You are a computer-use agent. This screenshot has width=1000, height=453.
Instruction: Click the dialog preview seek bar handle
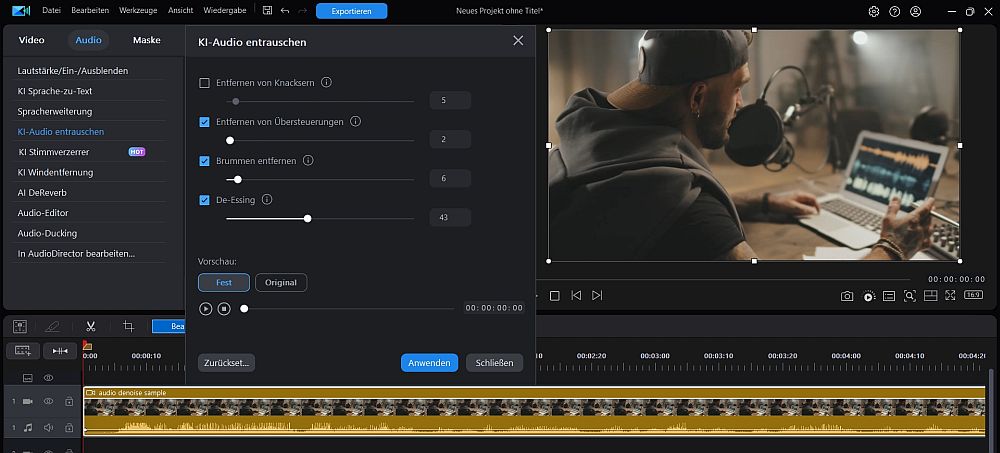(x=244, y=309)
